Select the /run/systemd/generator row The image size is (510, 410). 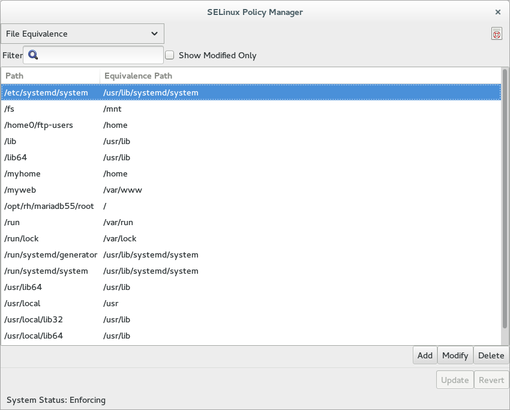[251, 255]
